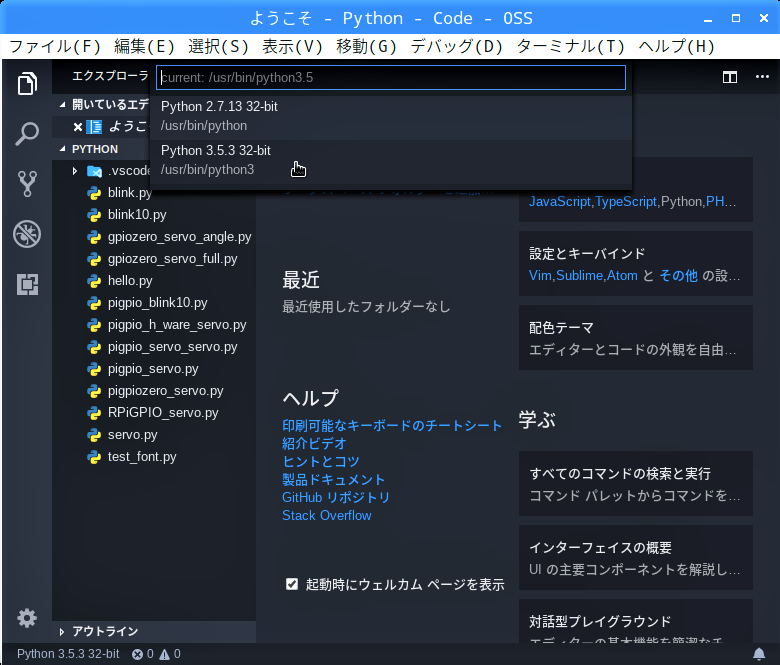Open the Manage gear icon
The height and width of the screenshot is (665, 780).
coord(27,618)
